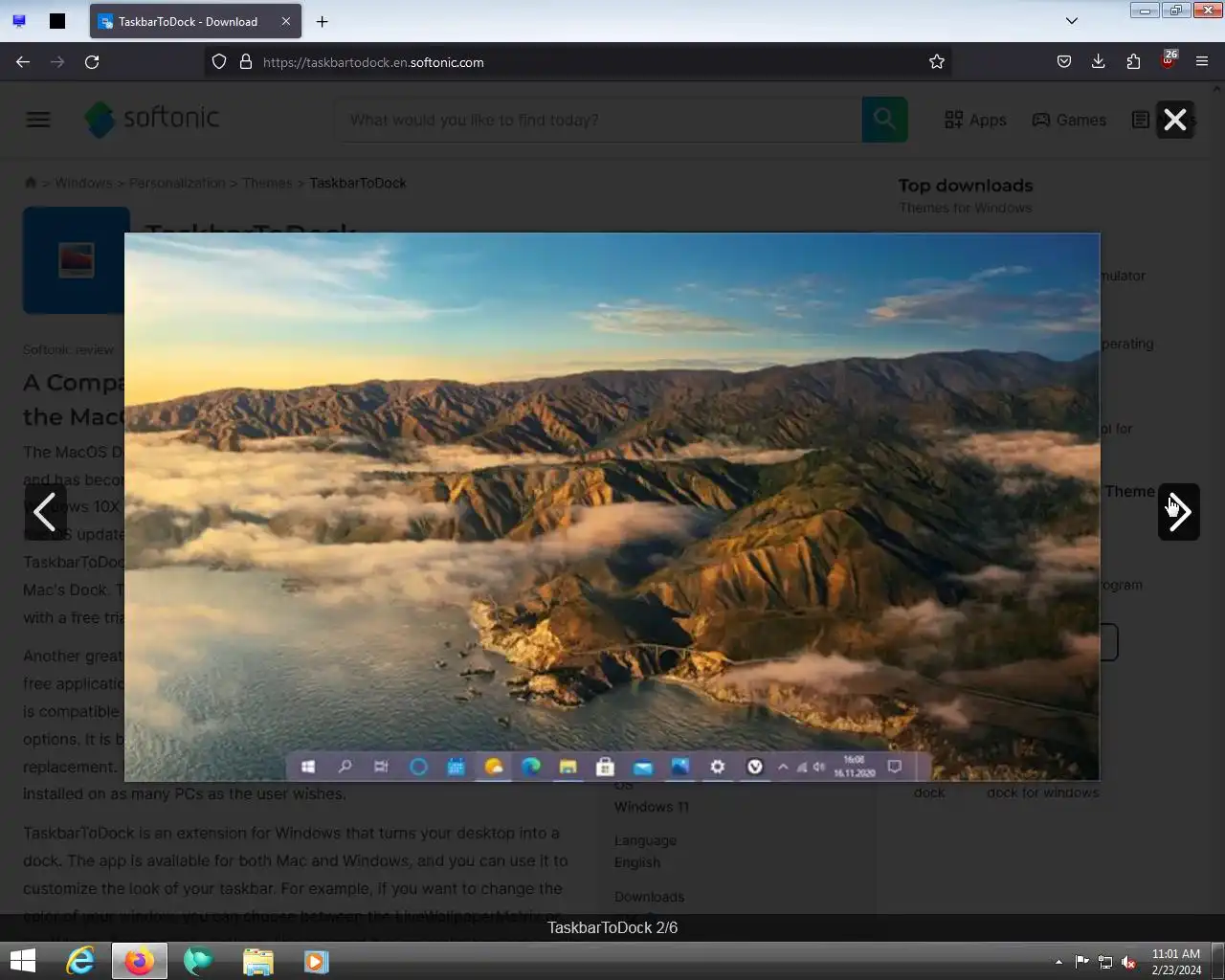
Task: Click the Personalization breadcrumb link
Action: (177, 183)
